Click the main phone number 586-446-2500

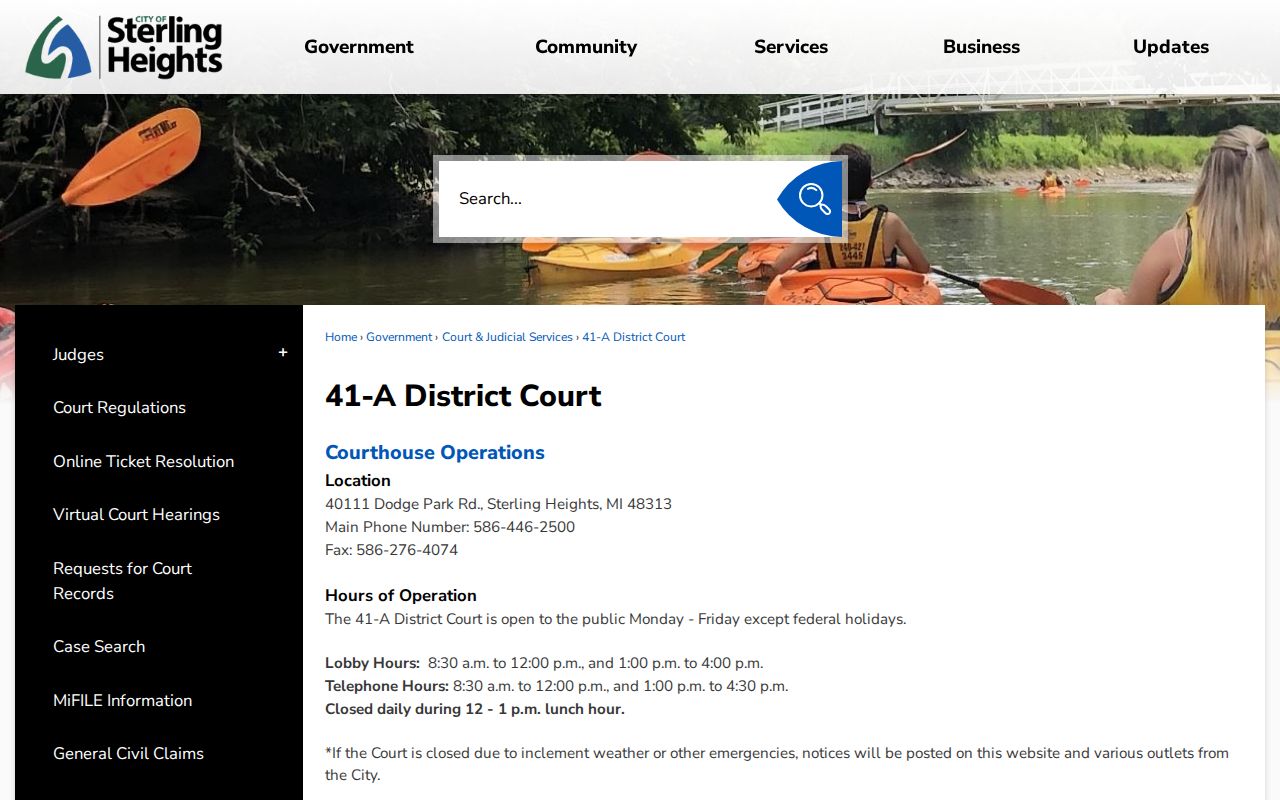pyautogui.click(x=524, y=527)
